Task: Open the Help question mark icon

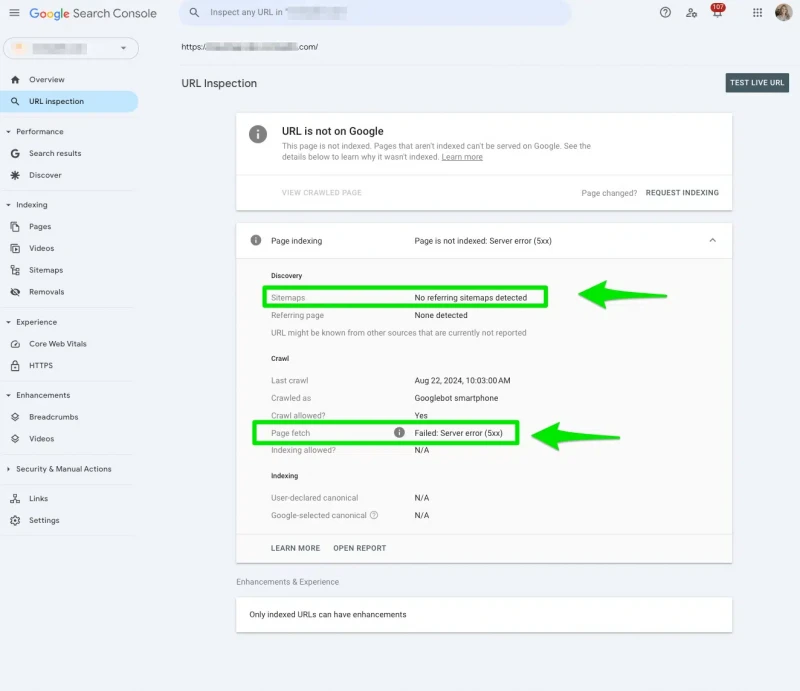Action: pos(665,13)
